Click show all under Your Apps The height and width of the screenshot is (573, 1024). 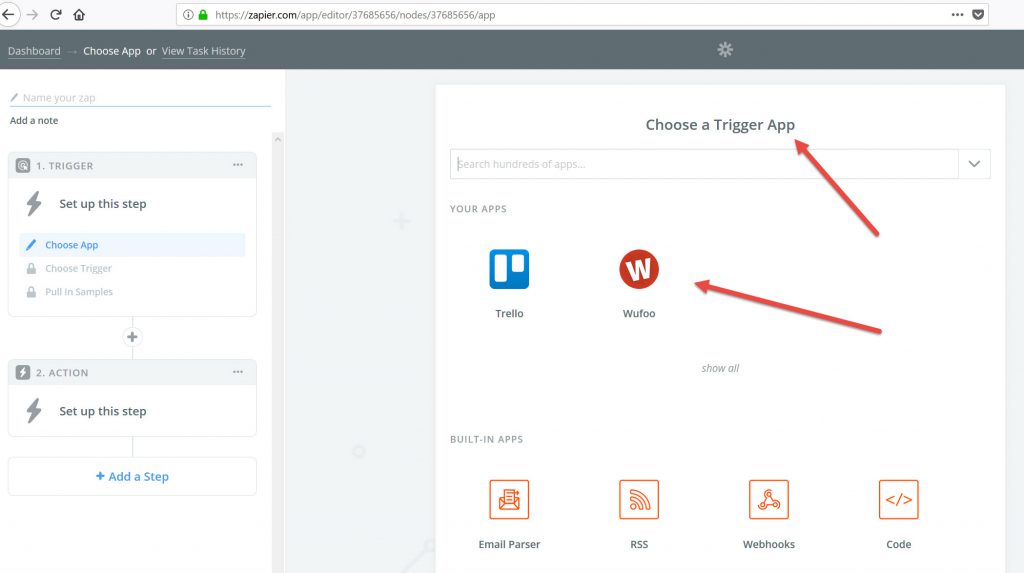pyautogui.click(x=720, y=368)
